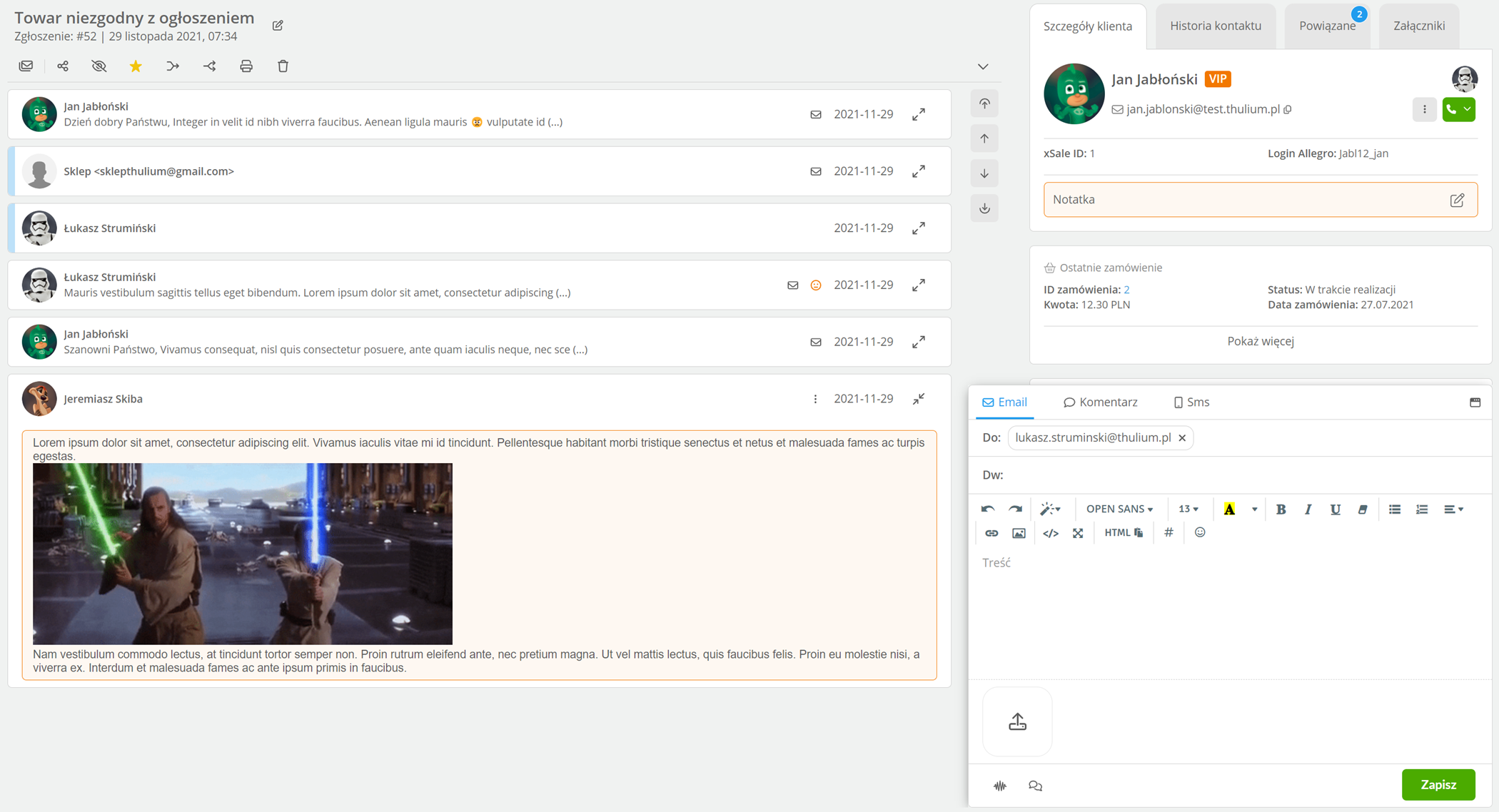Click the merge arrows icon in ticket toolbar
Image resolution: width=1499 pixels, height=812 pixels.
[173, 66]
